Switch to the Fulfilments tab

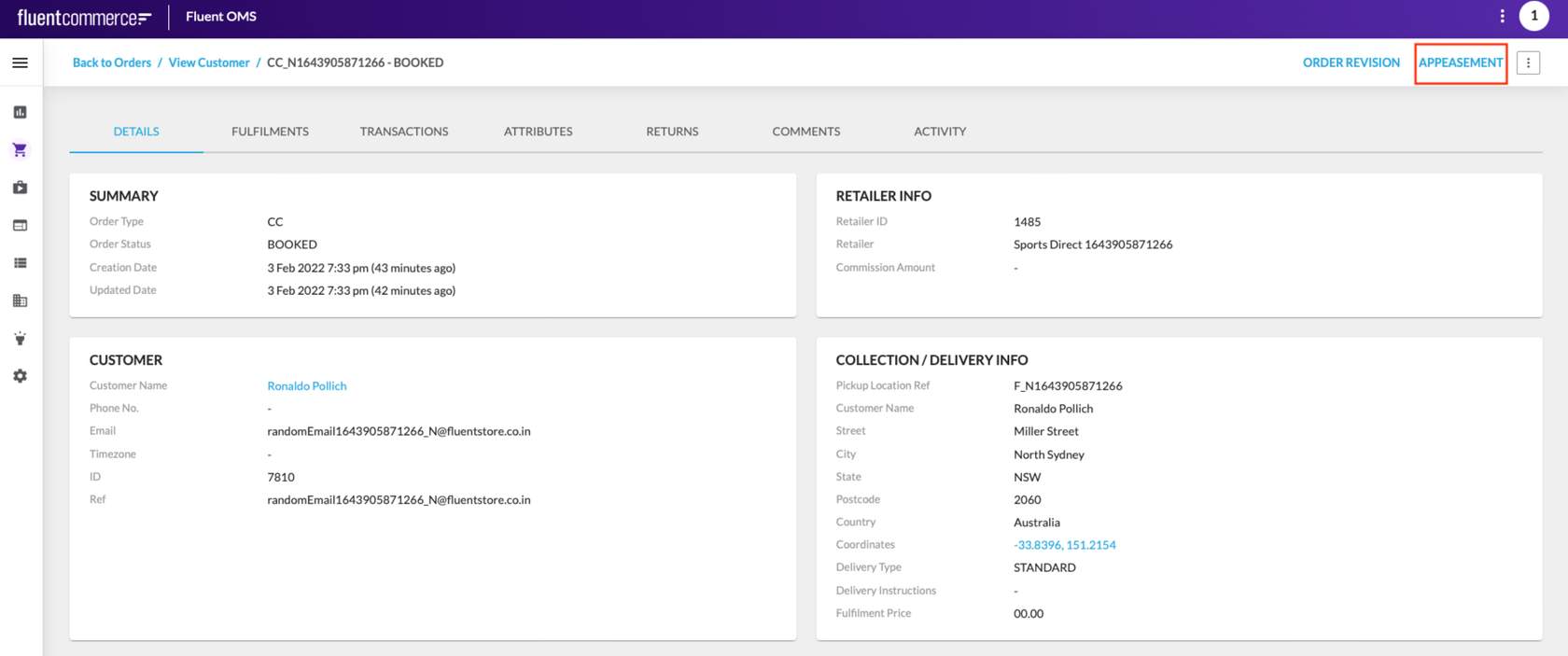tap(270, 132)
